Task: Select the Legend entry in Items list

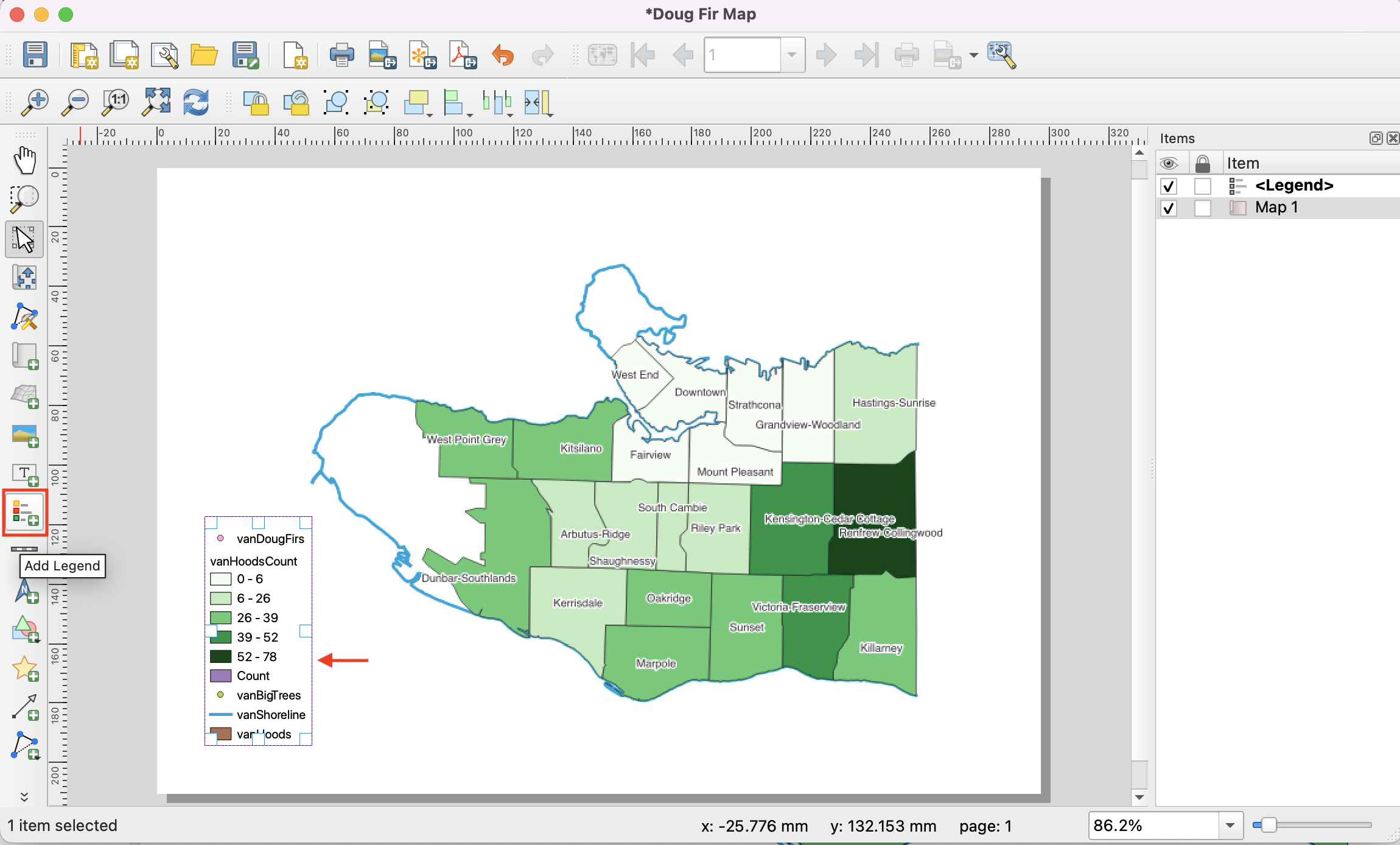Action: click(1293, 186)
